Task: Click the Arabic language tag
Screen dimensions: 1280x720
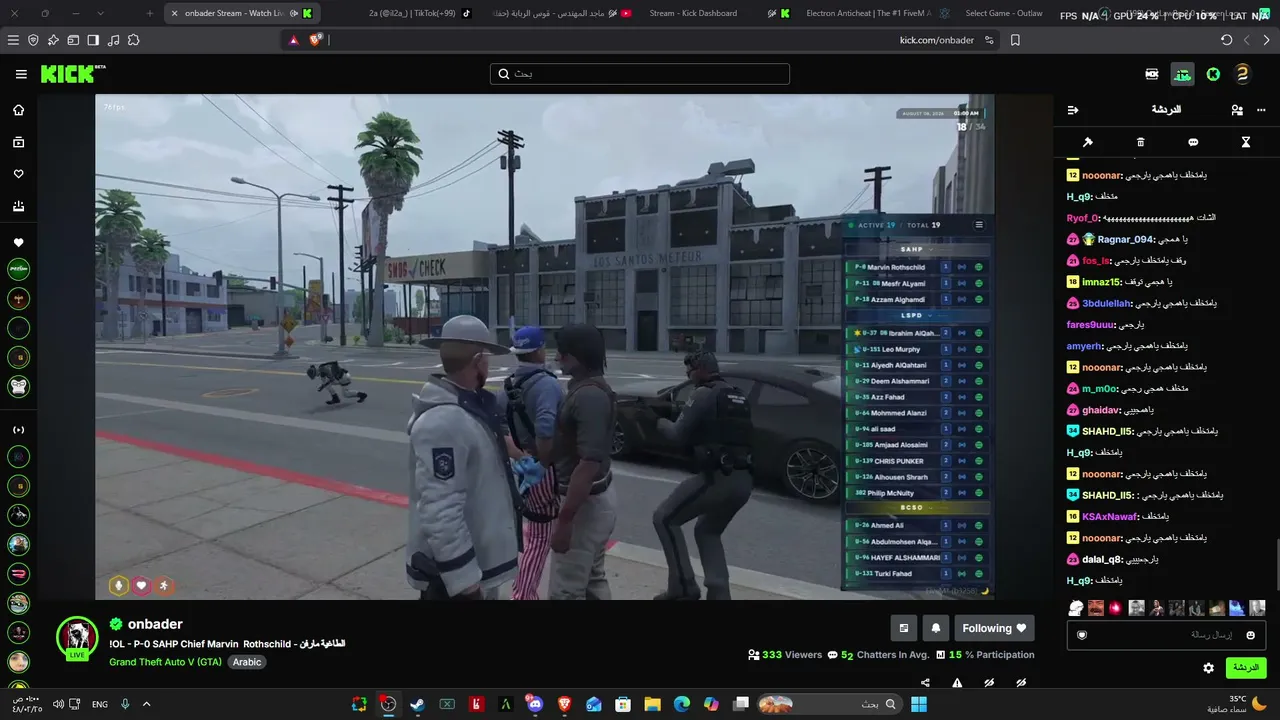Action: click(247, 662)
